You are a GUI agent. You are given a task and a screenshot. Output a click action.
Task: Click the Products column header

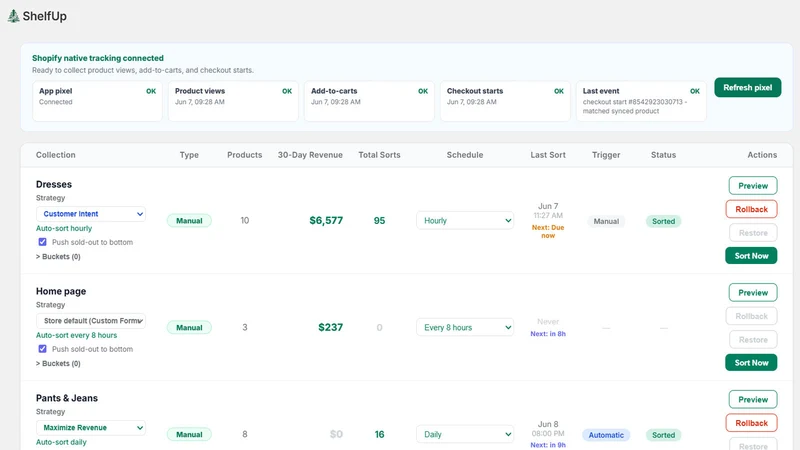click(x=244, y=155)
